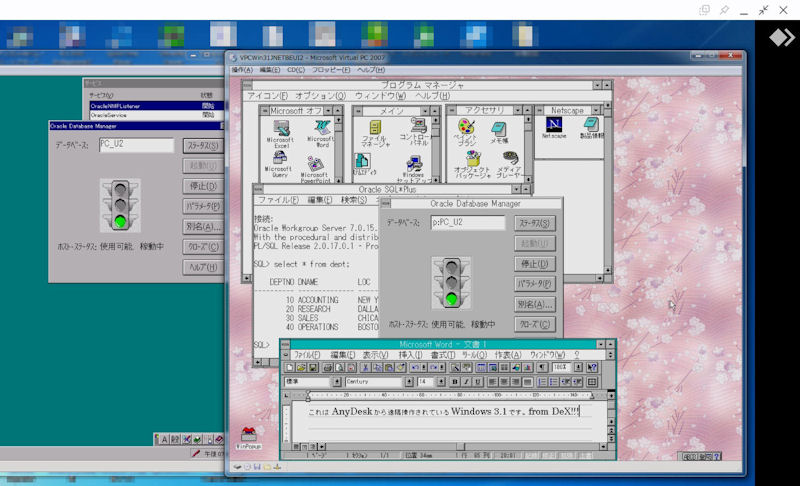Click the Insert Table icon in Word

coord(482,367)
